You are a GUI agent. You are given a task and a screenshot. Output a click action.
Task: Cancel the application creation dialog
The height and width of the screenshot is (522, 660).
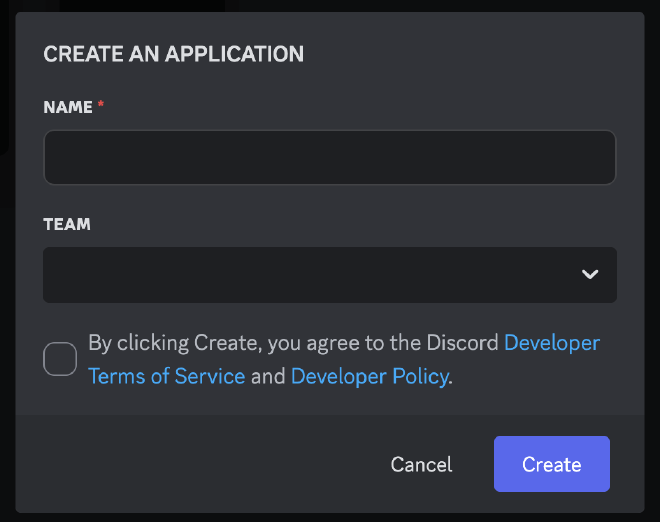[421, 464]
